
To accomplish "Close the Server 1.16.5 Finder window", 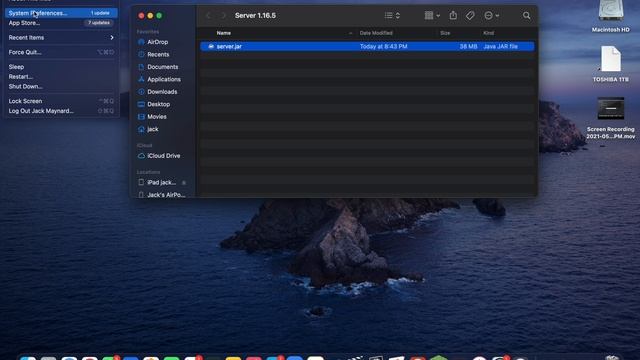I will (x=141, y=16).
